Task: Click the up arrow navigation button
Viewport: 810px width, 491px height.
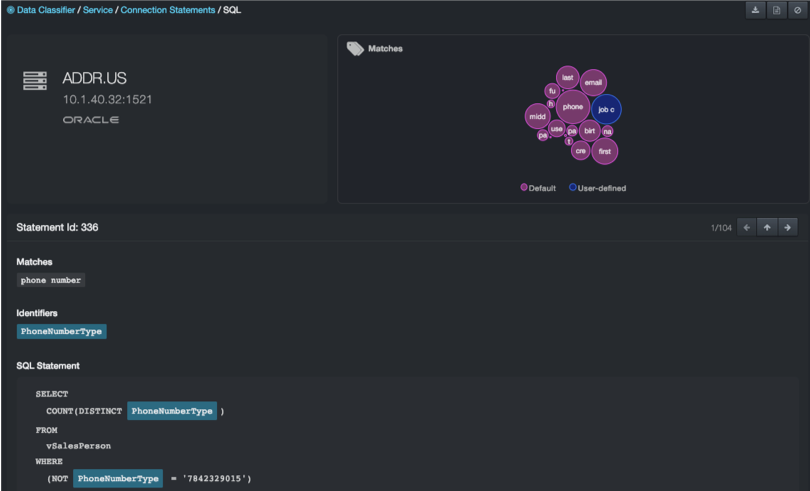Action: pyautogui.click(x=767, y=227)
